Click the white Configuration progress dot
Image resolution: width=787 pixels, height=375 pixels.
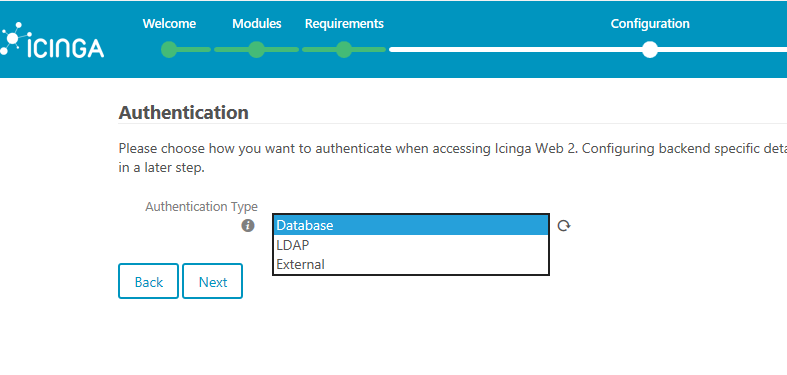(650, 50)
